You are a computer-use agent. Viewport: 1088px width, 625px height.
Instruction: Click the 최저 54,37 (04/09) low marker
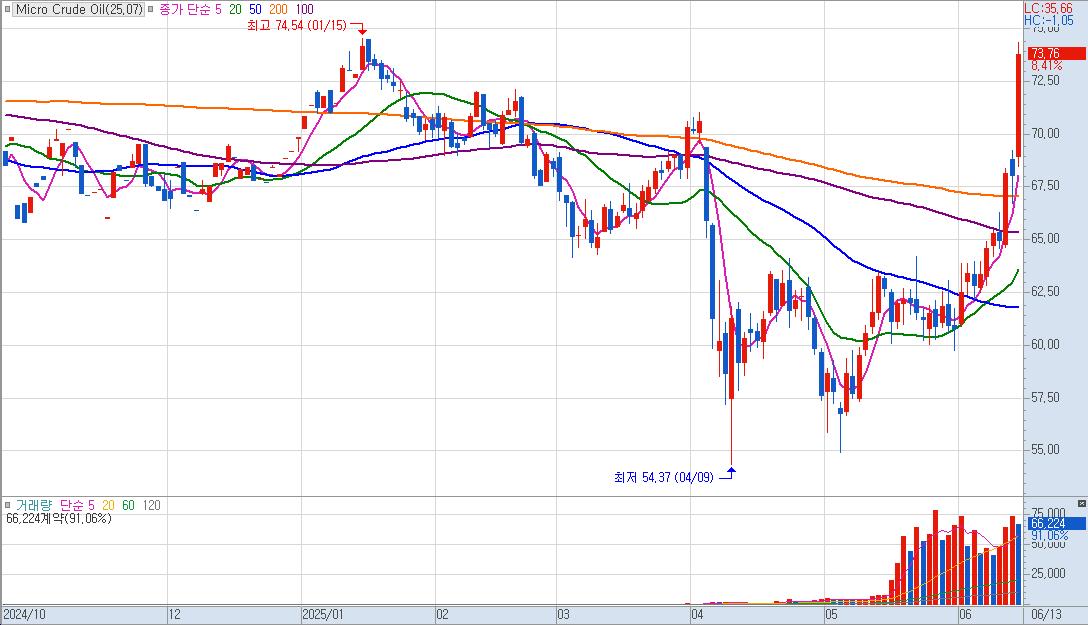[x=663, y=477]
